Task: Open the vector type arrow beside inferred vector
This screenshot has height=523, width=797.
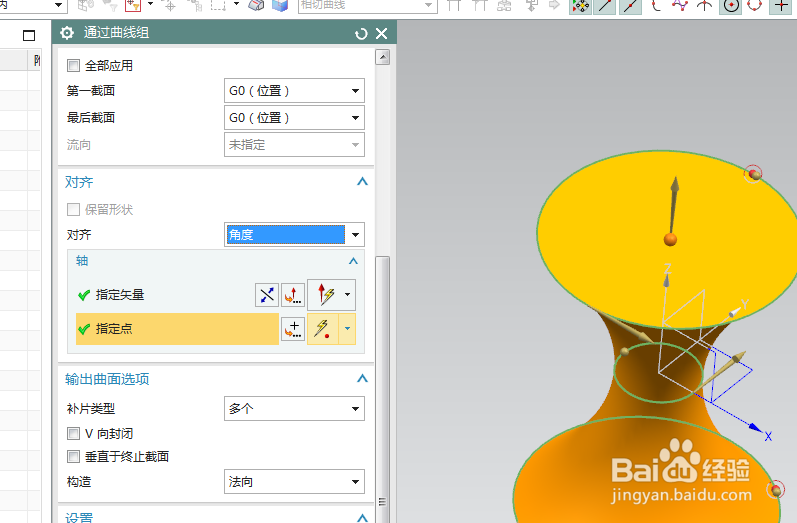Action: [x=348, y=295]
